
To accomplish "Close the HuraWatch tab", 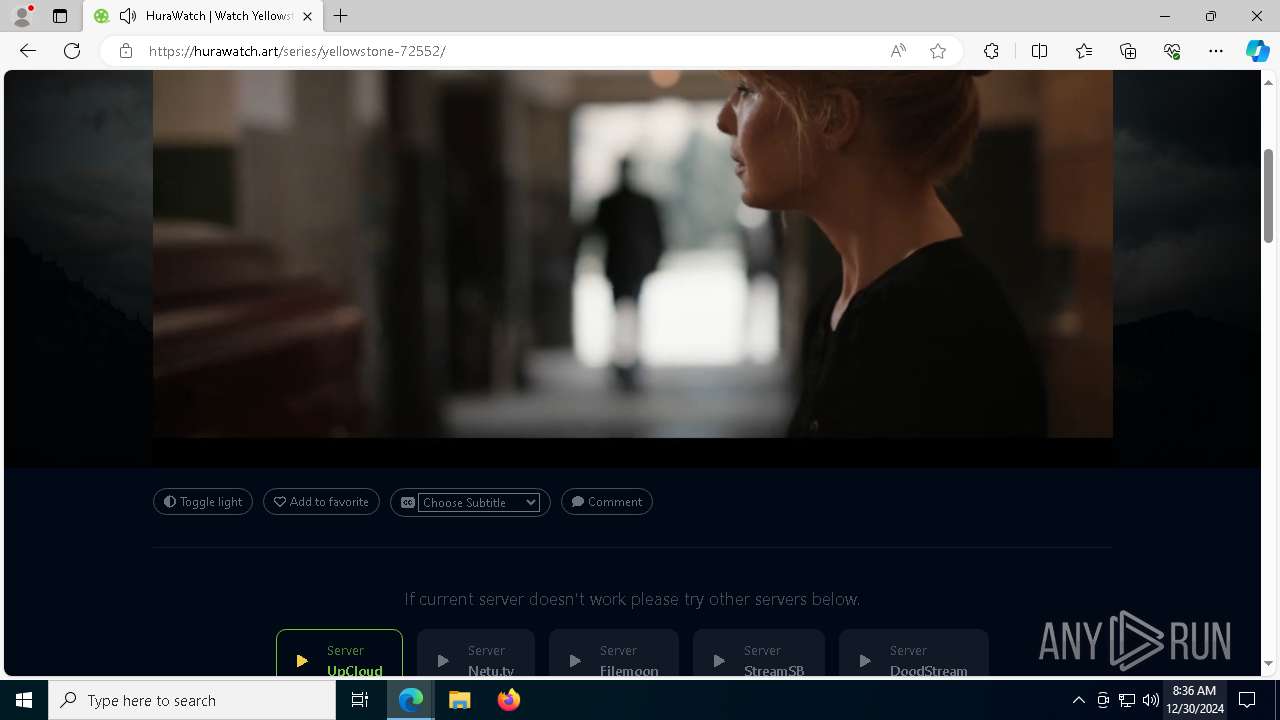I will pos(307,16).
